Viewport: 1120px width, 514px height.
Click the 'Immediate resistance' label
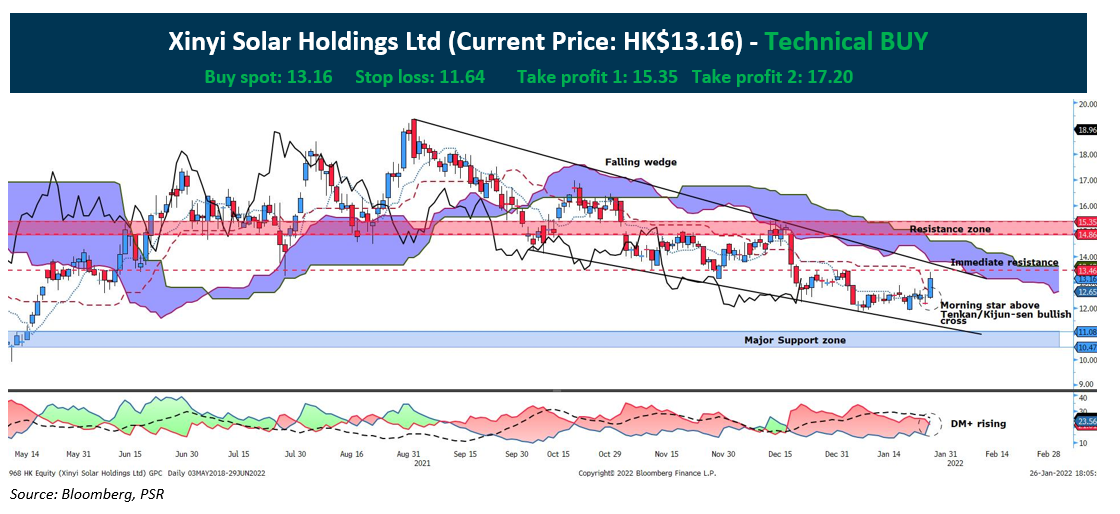1004,263
